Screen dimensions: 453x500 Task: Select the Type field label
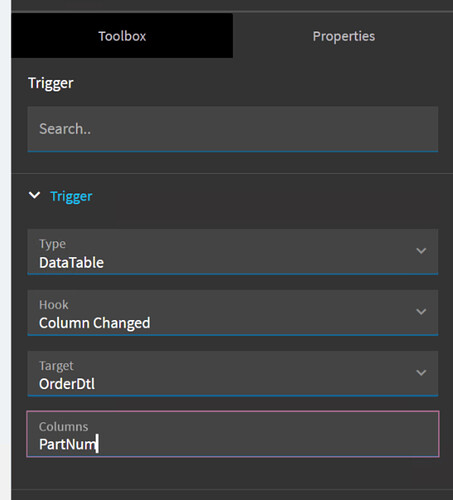(x=52, y=244)
